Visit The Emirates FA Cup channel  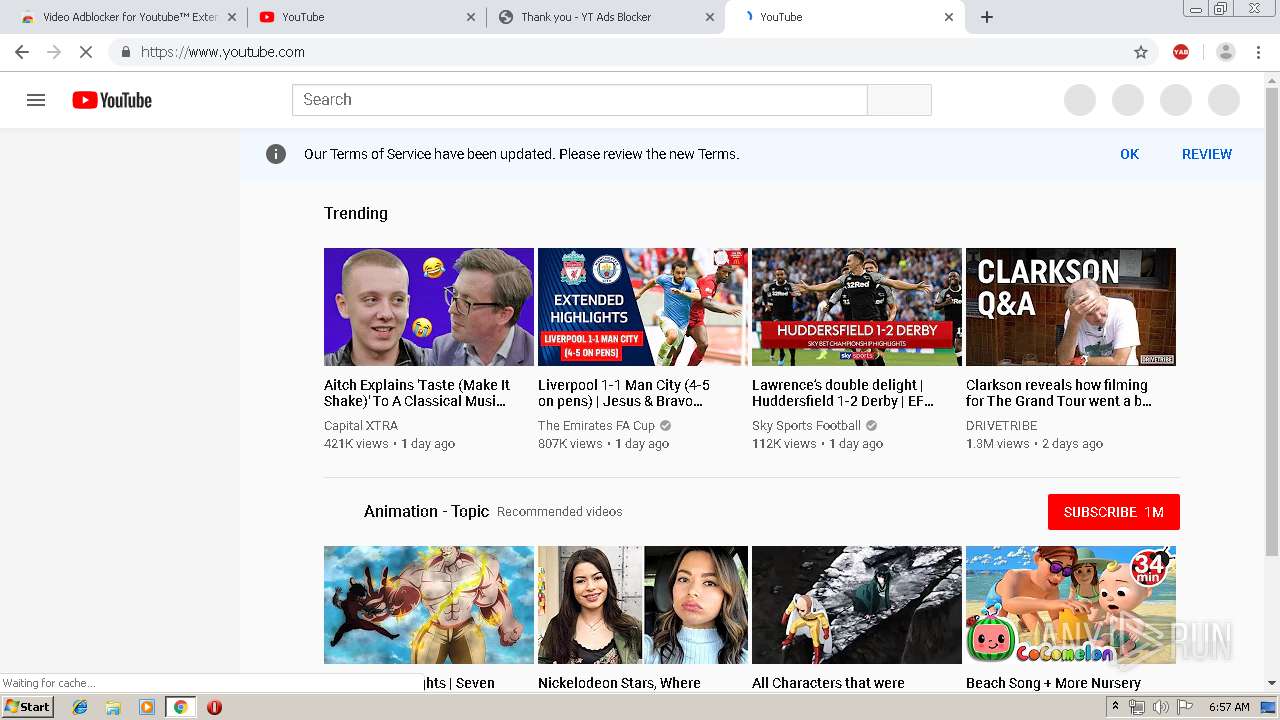(596, 425)
